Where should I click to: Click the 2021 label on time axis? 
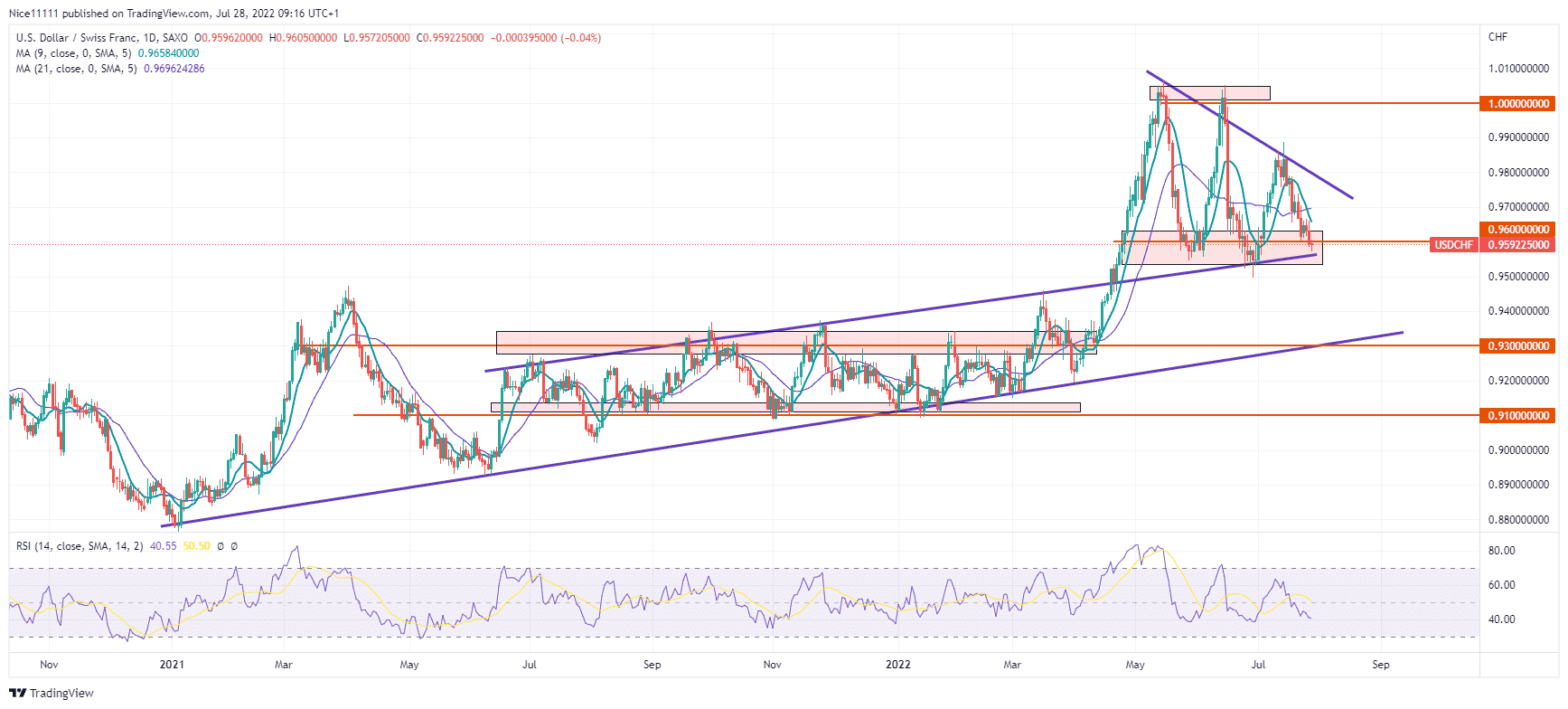pos(172,665)
